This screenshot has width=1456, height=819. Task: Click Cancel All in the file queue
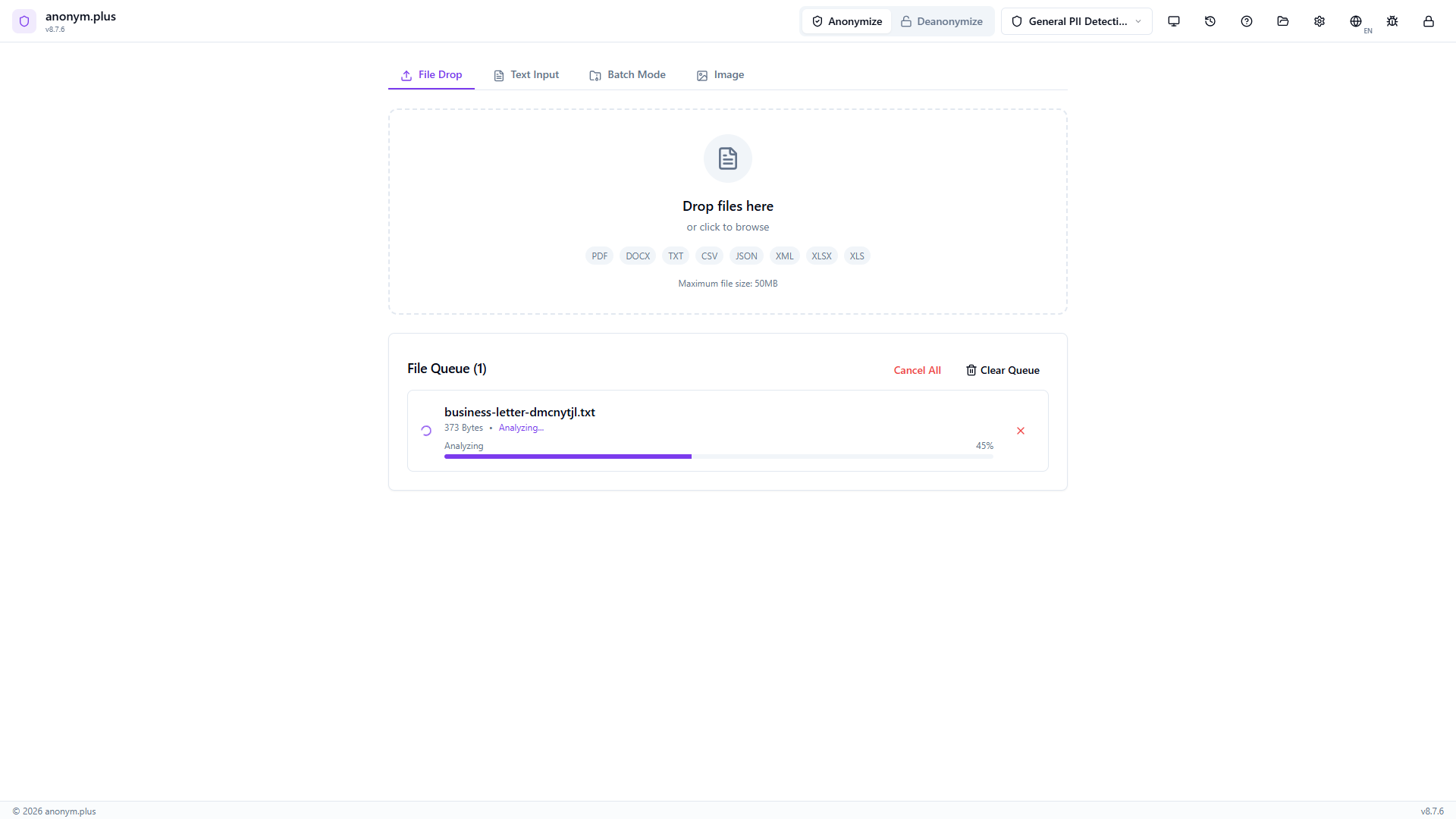pos(917,370)
